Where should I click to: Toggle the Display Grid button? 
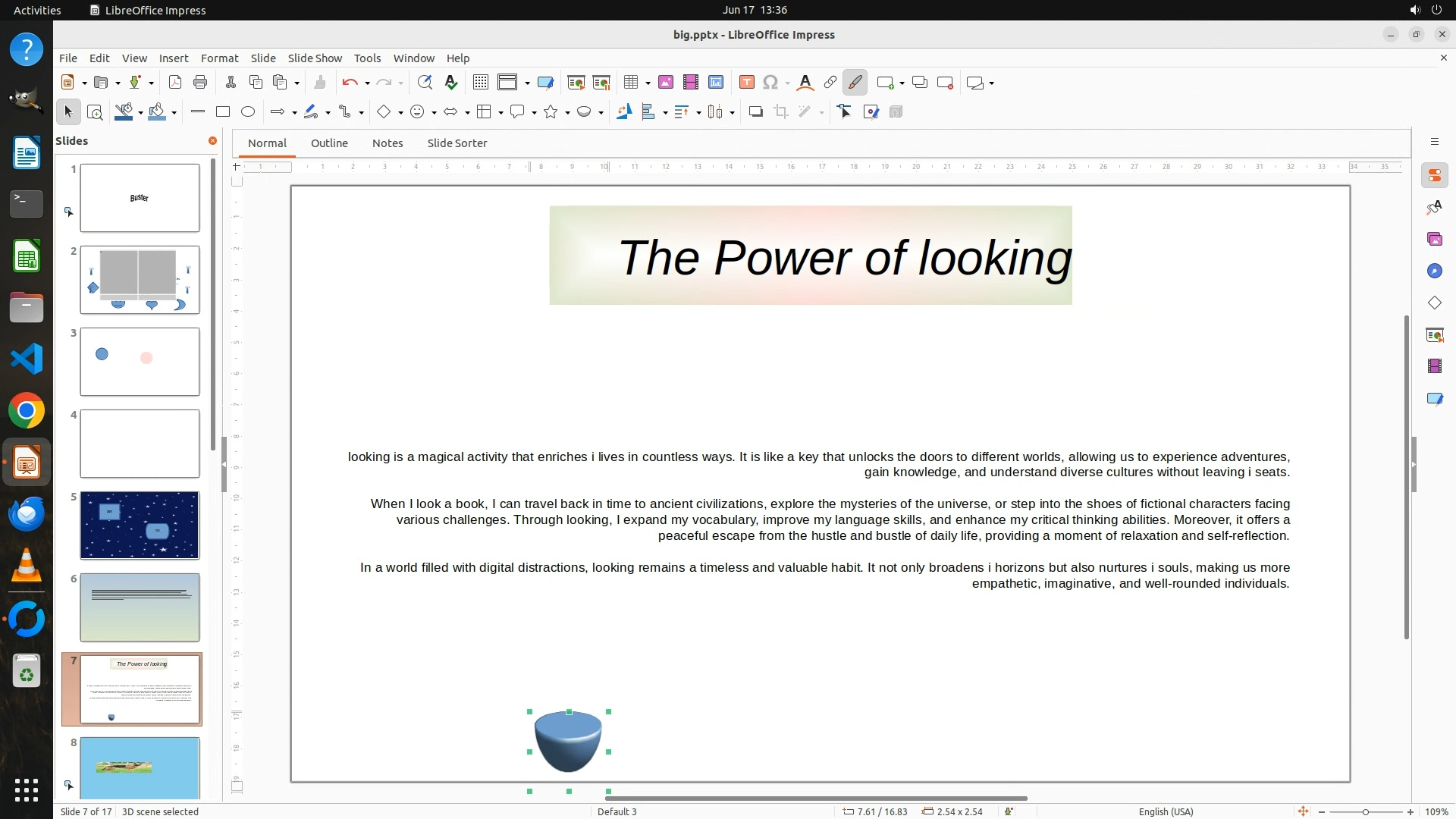pyautogui.click(x=480, y=83)
